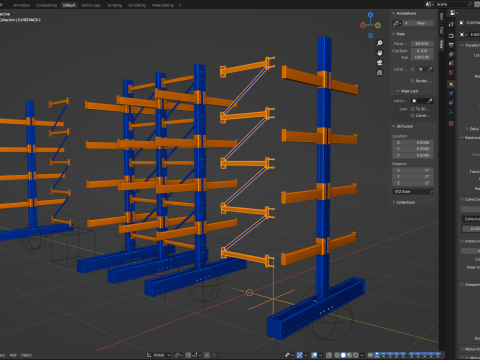Screen dimensions: 480x360
Task: Click the zoom magnifier viewport icon
Action: pos(379,43)
